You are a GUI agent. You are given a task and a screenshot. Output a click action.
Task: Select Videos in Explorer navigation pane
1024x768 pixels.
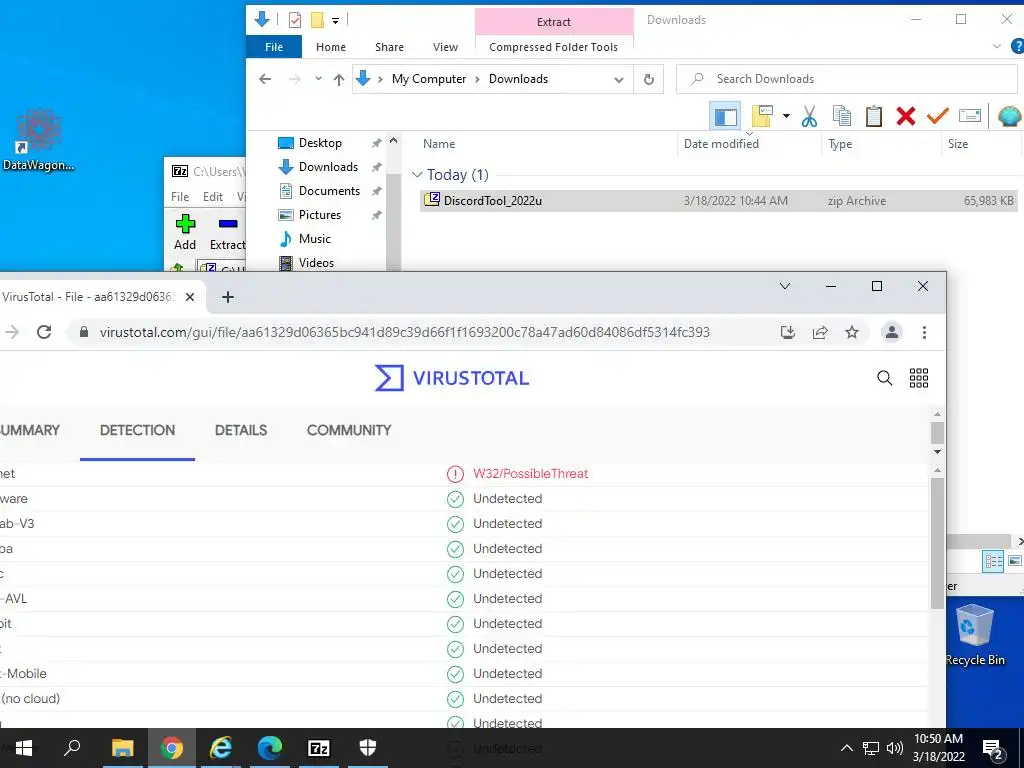316,263
